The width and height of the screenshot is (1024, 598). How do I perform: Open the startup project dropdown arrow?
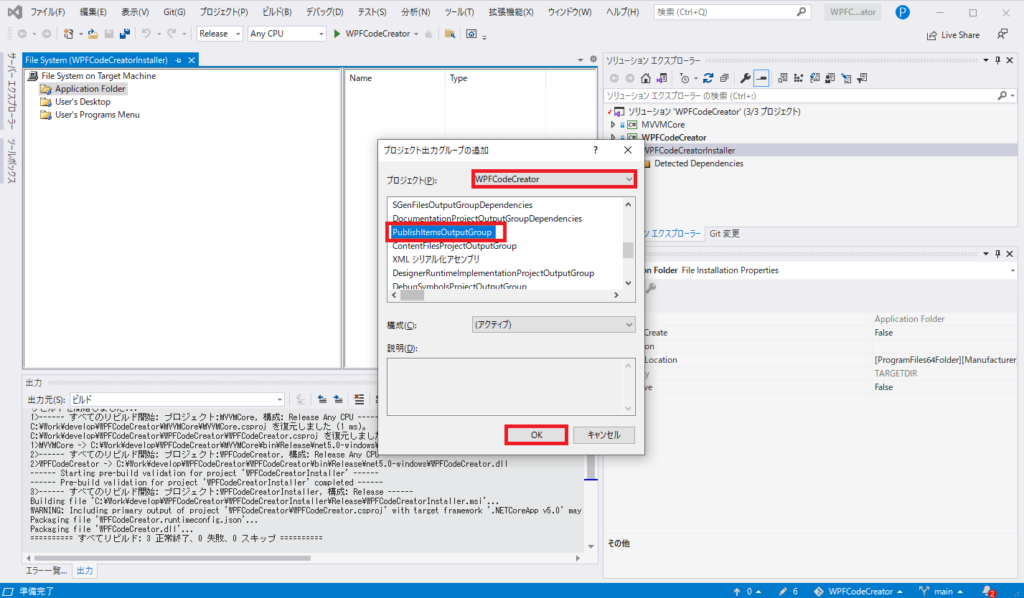416,34
